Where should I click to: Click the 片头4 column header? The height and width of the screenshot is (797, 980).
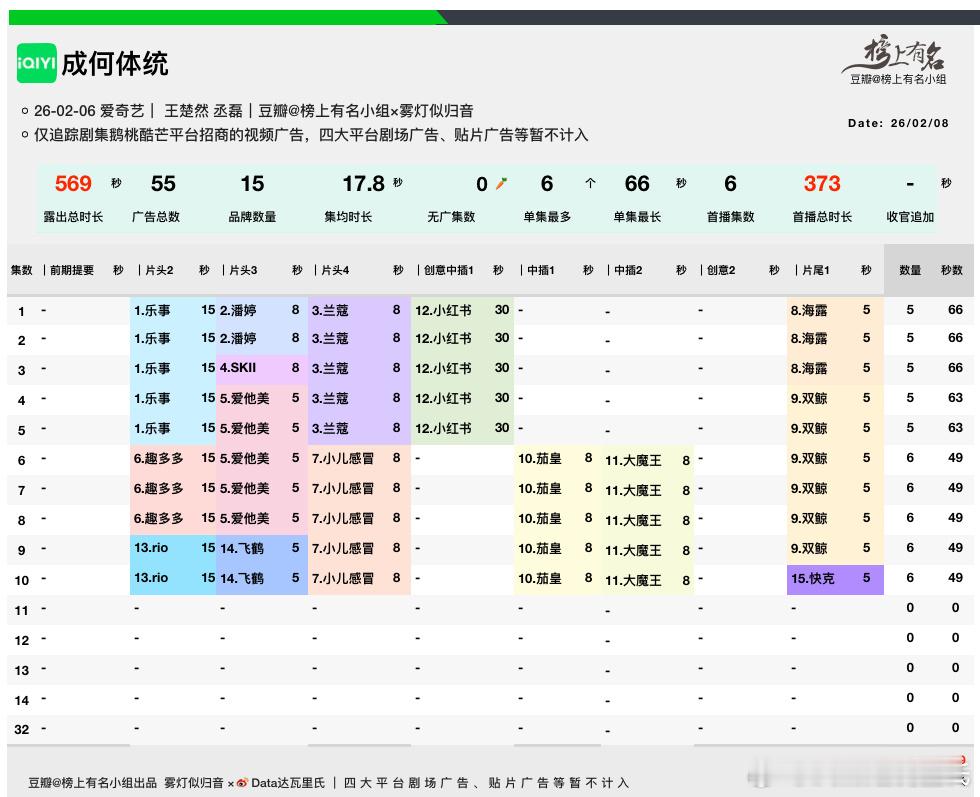335,270
